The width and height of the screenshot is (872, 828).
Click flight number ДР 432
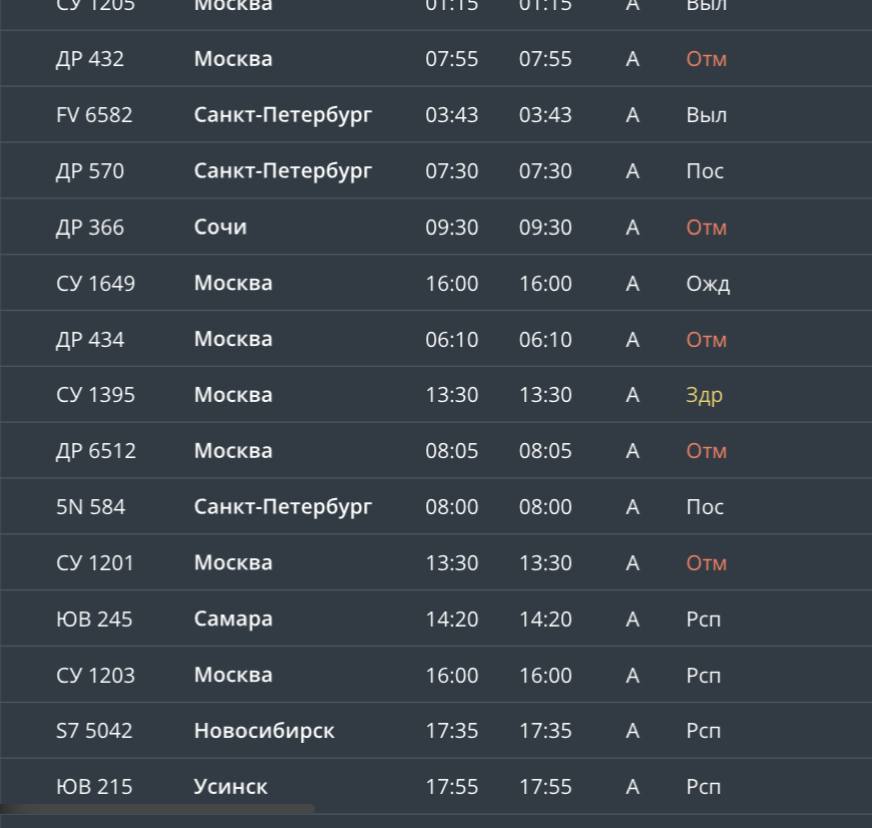click(90, 59)
